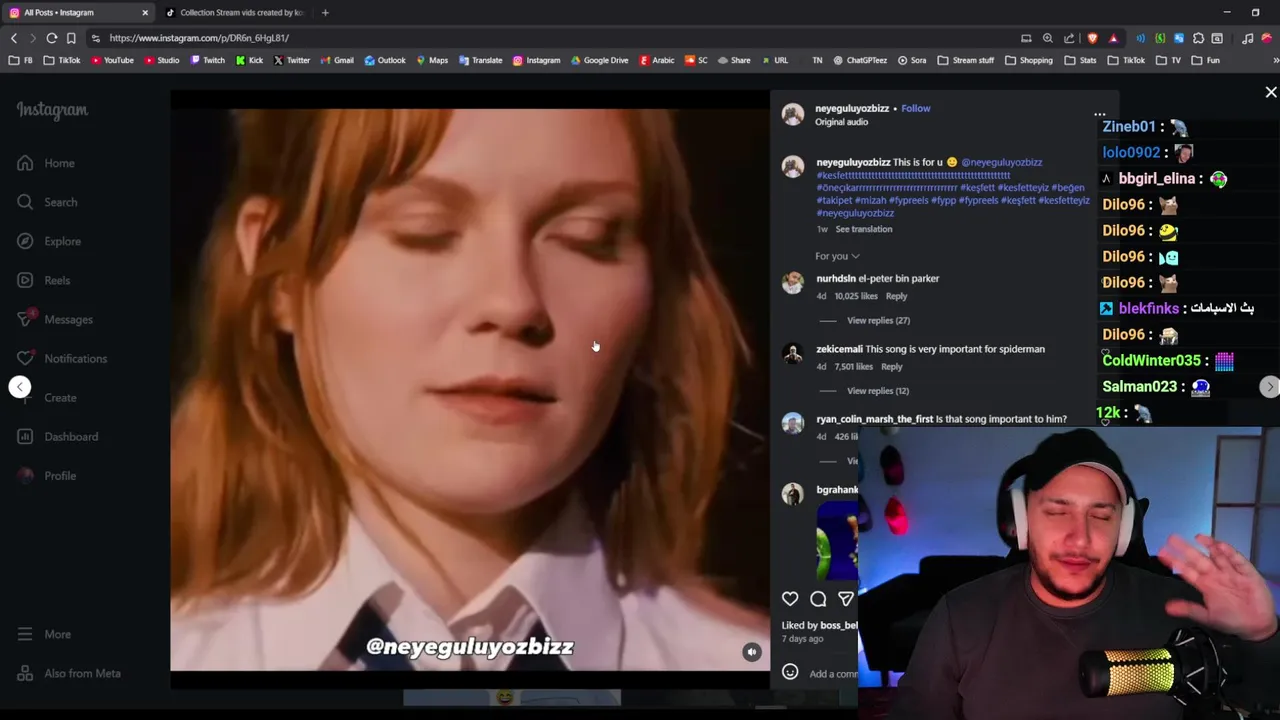1280x720 pixels.
Task: Open the Kick bookmark
Action: (x=249, y=60)
